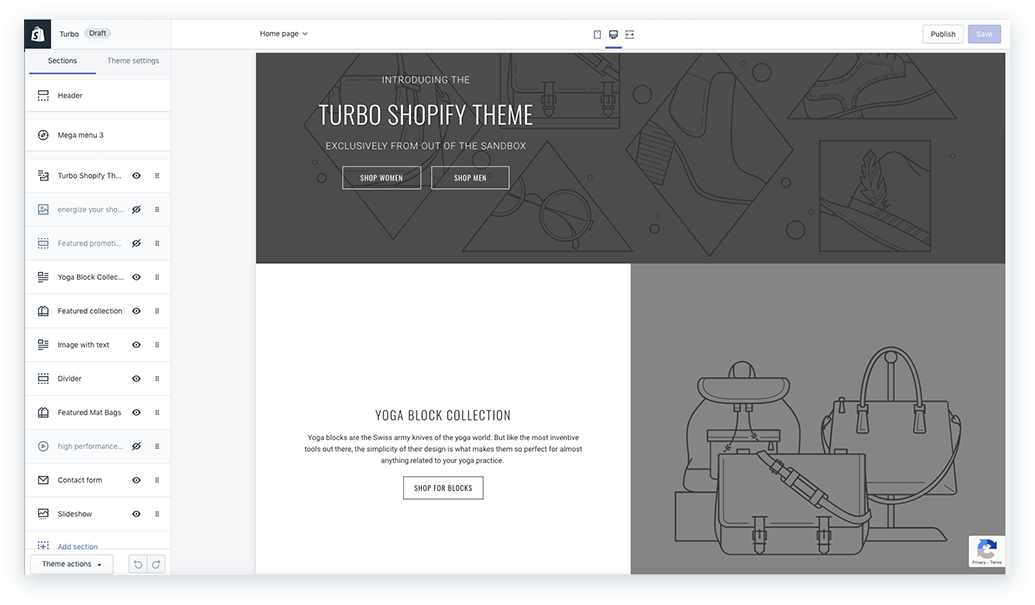Switch to fullscreen preview icon

pyautogui.click(x=630, y=34)
